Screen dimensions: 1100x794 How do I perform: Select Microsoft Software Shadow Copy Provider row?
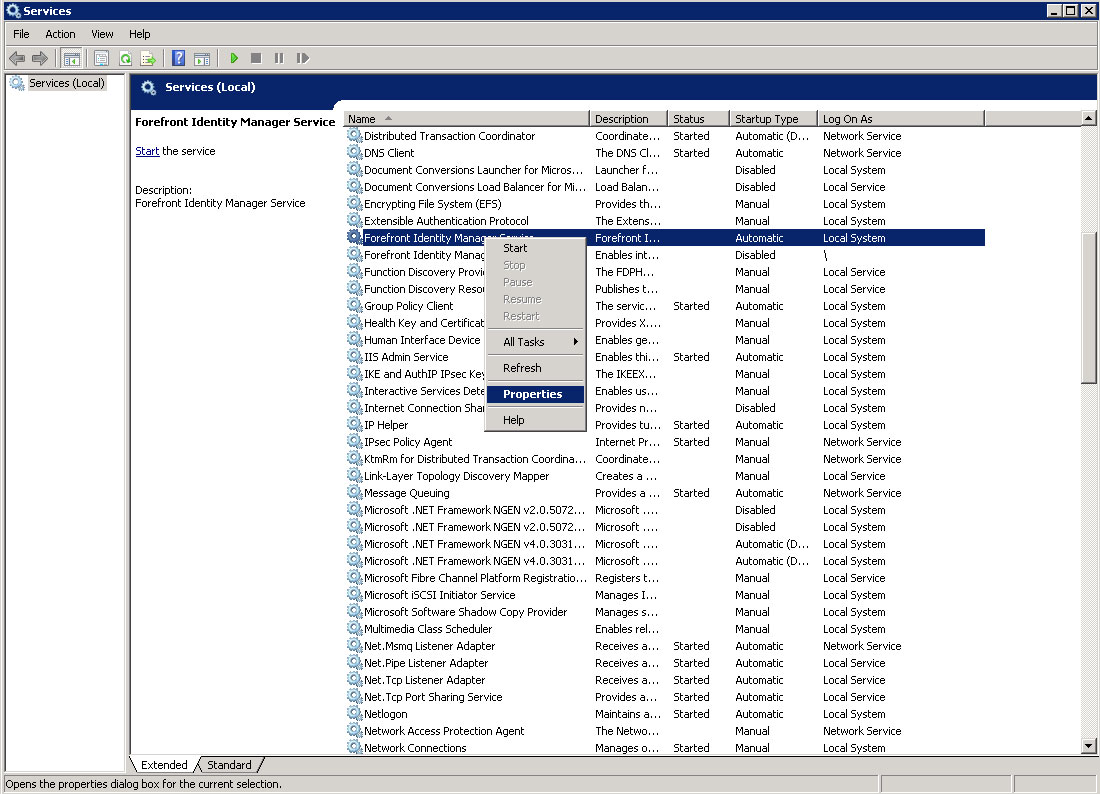(x=665, y=612)
